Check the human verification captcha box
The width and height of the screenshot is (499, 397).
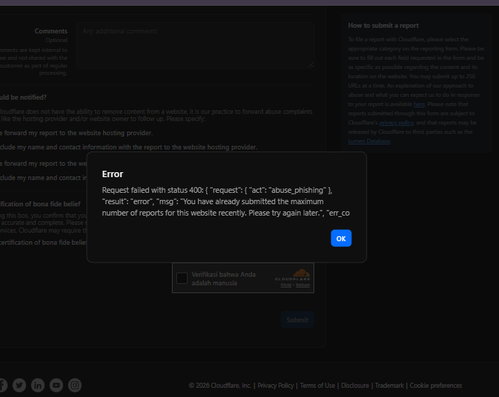pos(182,278)
